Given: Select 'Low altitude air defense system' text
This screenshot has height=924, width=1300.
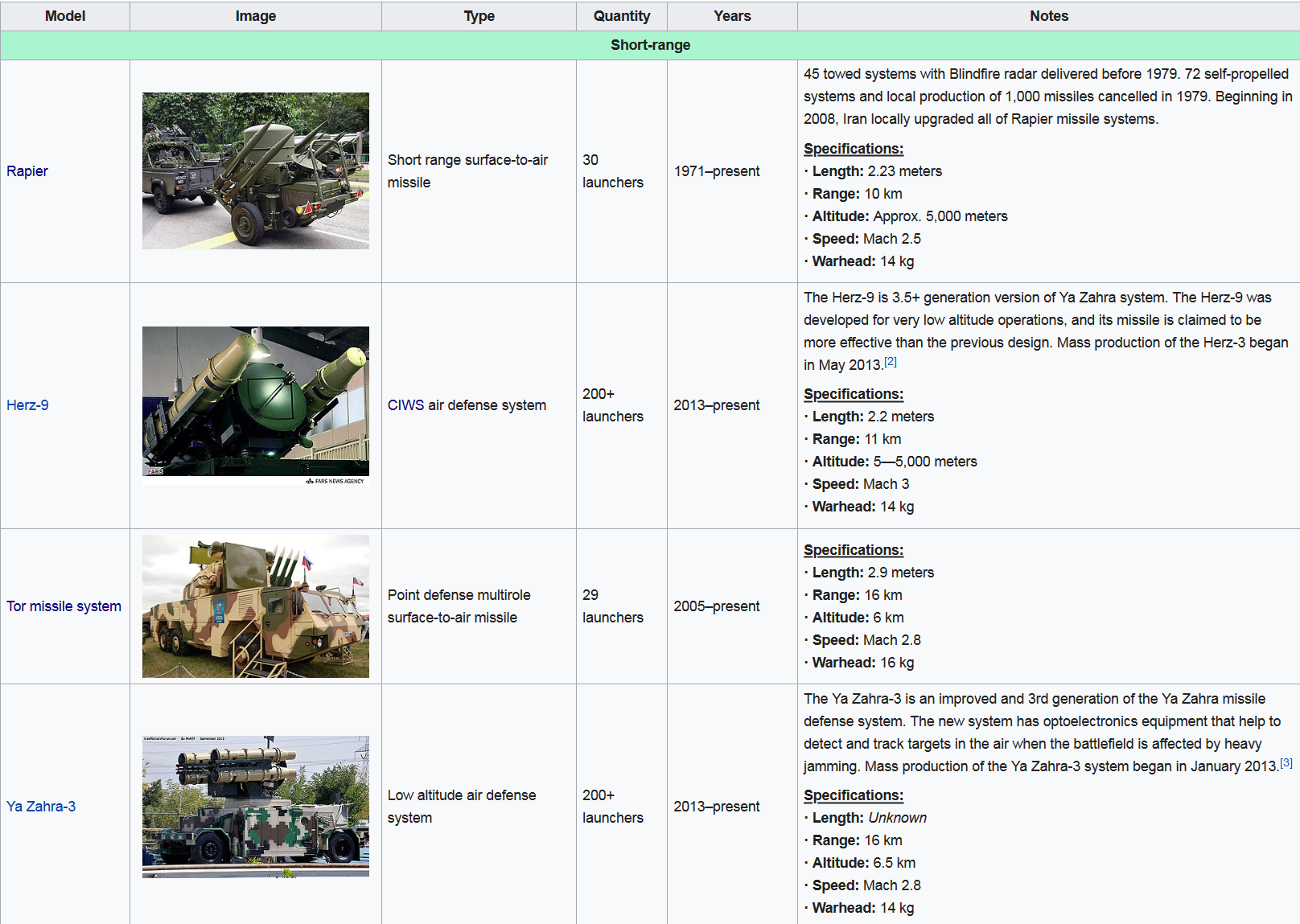Looking at the screenshot, I should pos(462,807).
